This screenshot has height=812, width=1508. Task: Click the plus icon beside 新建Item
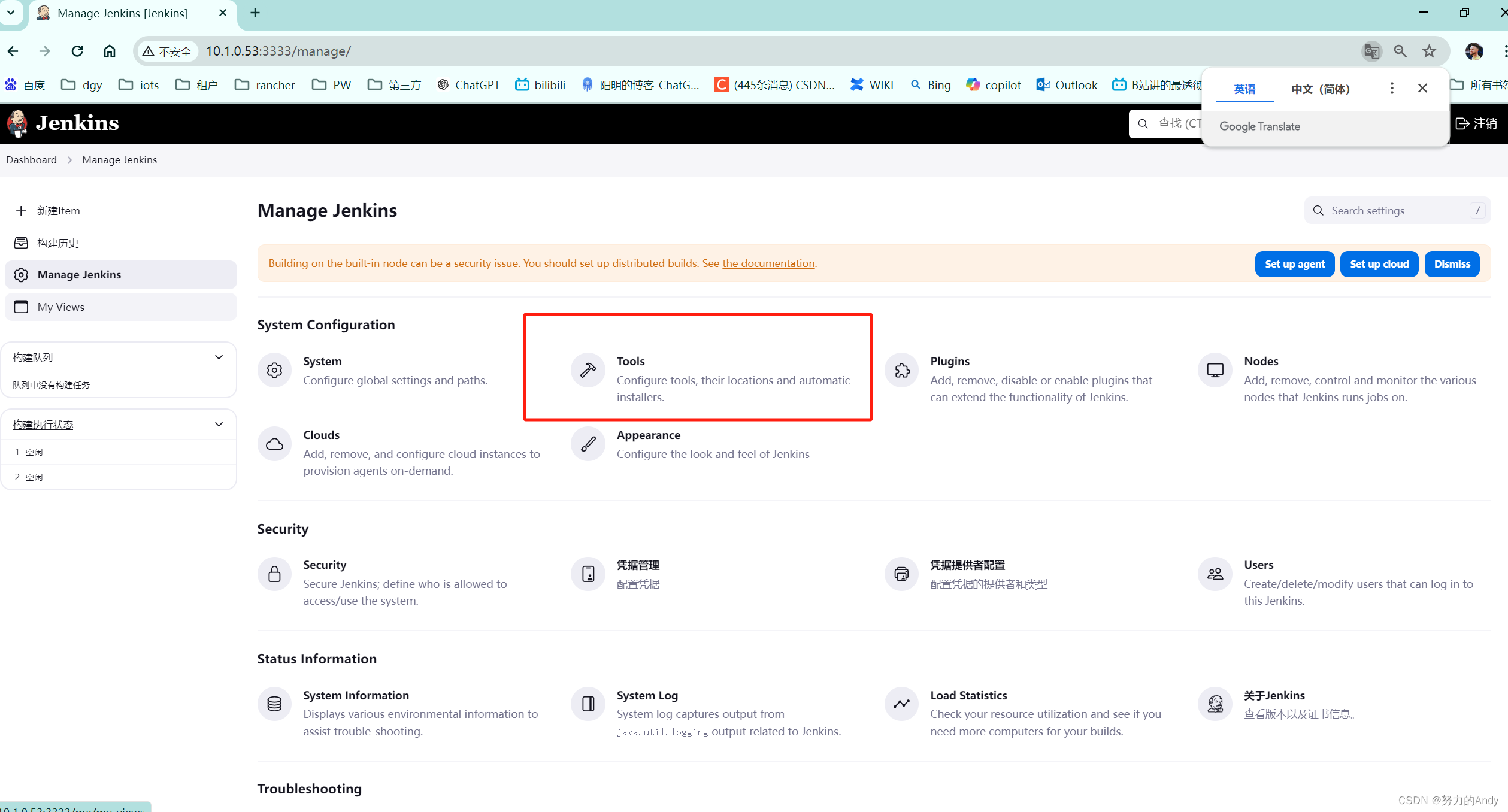tap(21, 211)
